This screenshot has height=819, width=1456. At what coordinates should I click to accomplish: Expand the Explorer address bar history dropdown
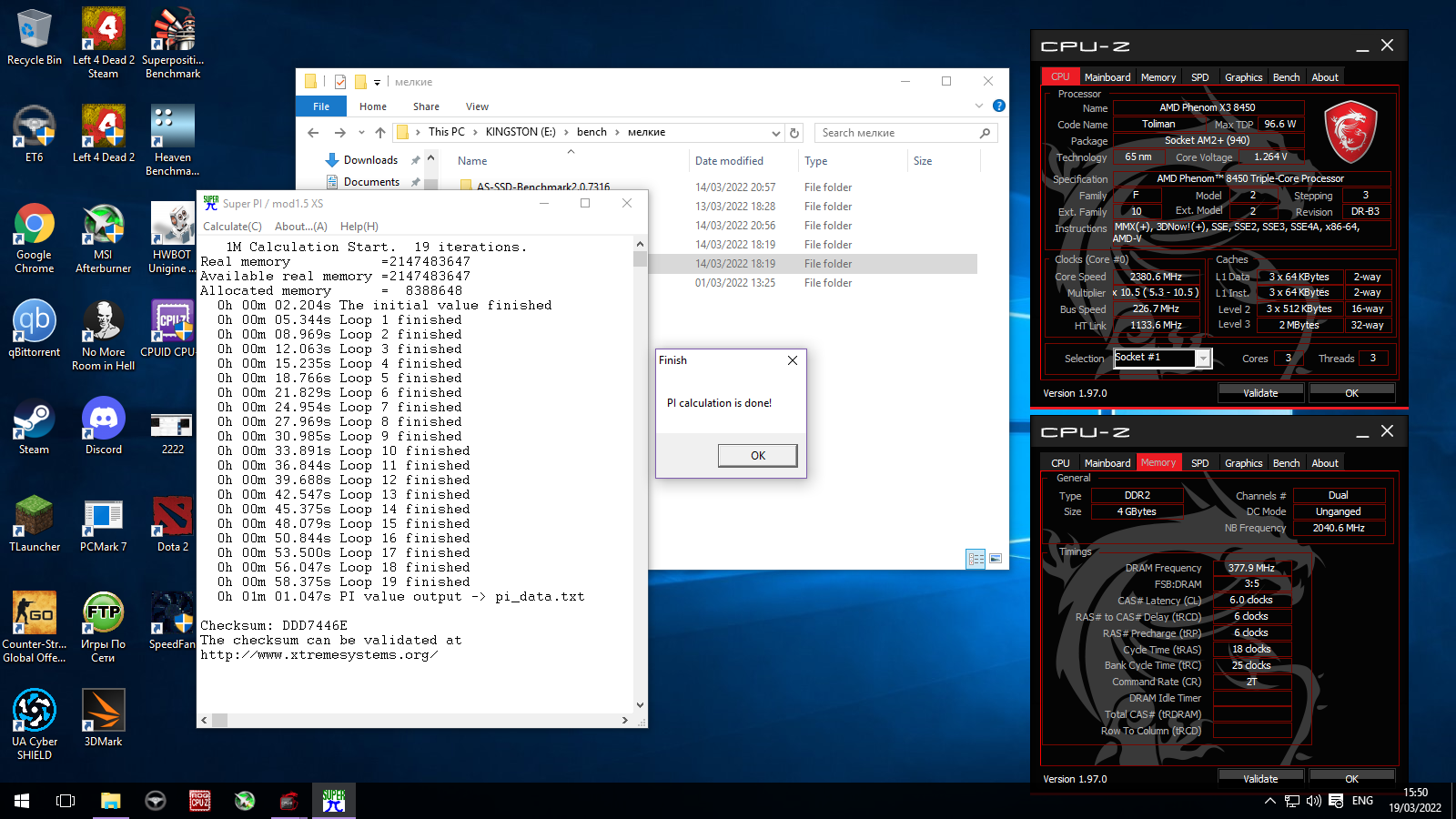[775, 133]
